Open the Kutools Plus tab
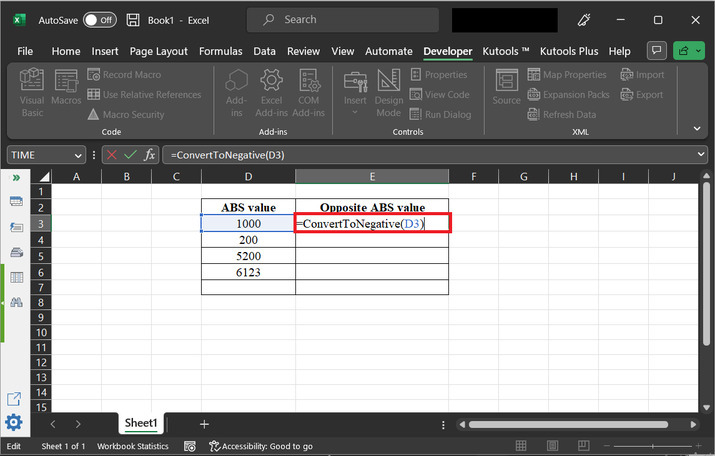 pyautogui.click(x=569, y=51)
